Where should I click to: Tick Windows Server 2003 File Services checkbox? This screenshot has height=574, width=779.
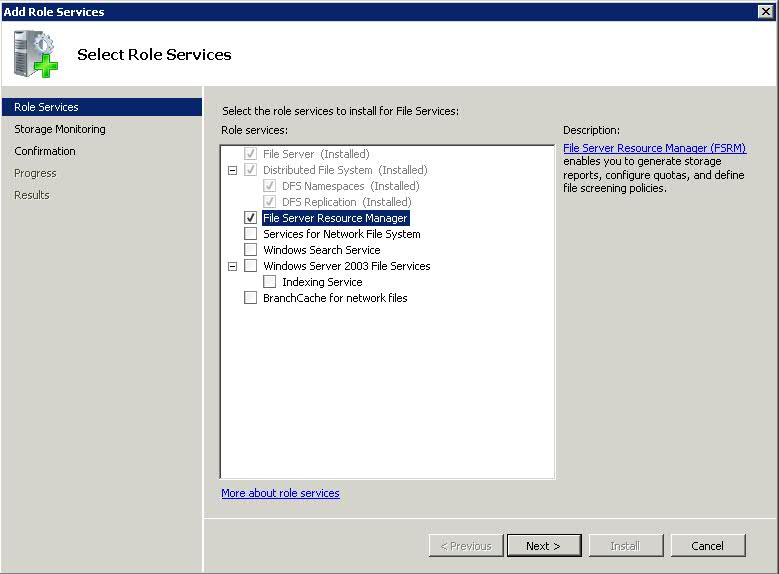[250, 266]
